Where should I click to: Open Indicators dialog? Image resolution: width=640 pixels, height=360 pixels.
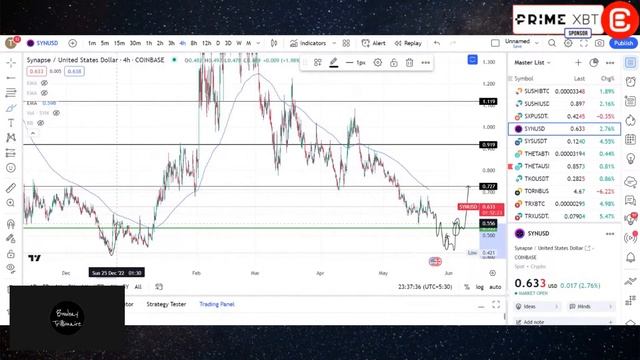point(308,43)
